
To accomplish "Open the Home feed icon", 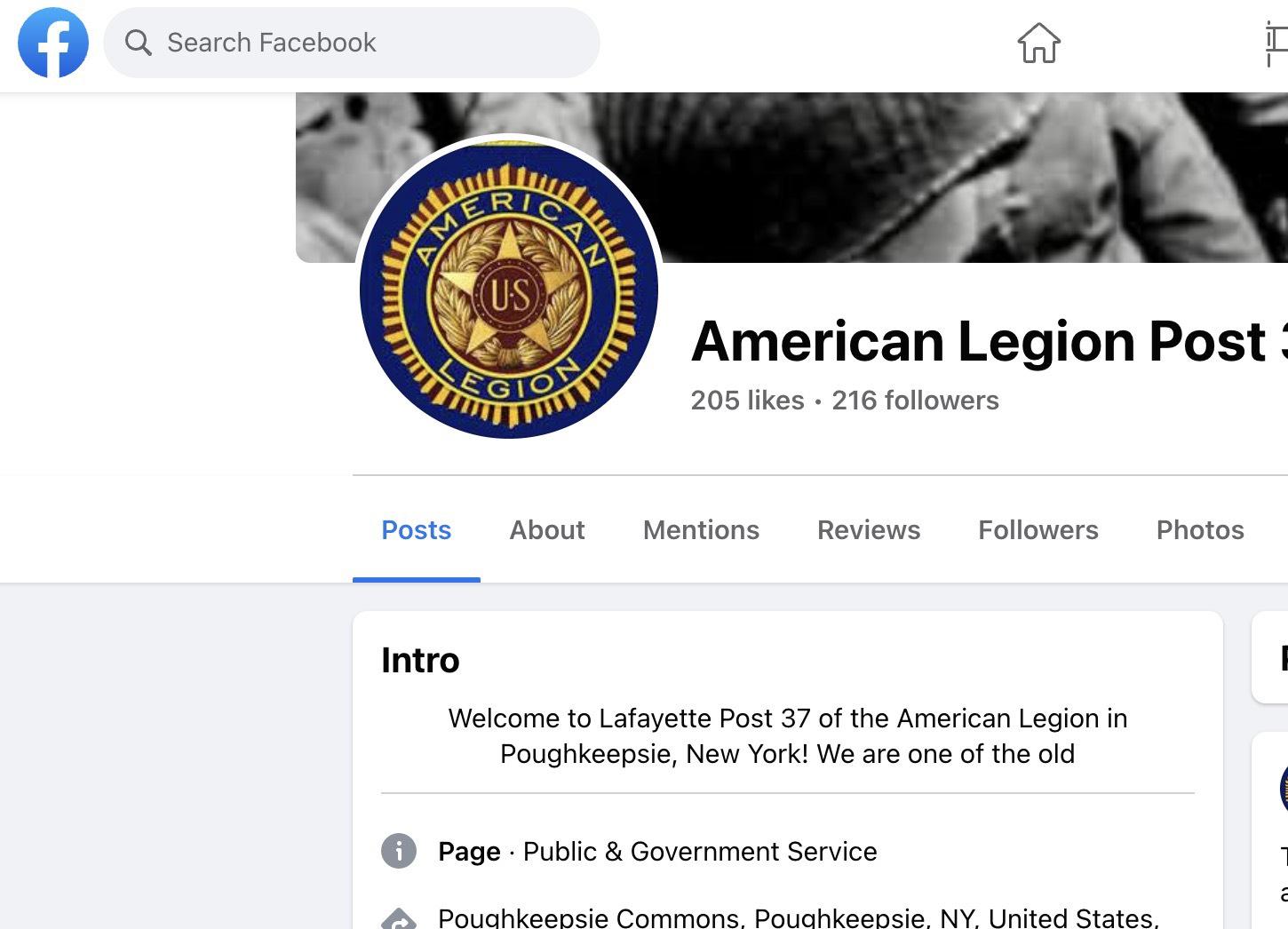I will 1038,43.
